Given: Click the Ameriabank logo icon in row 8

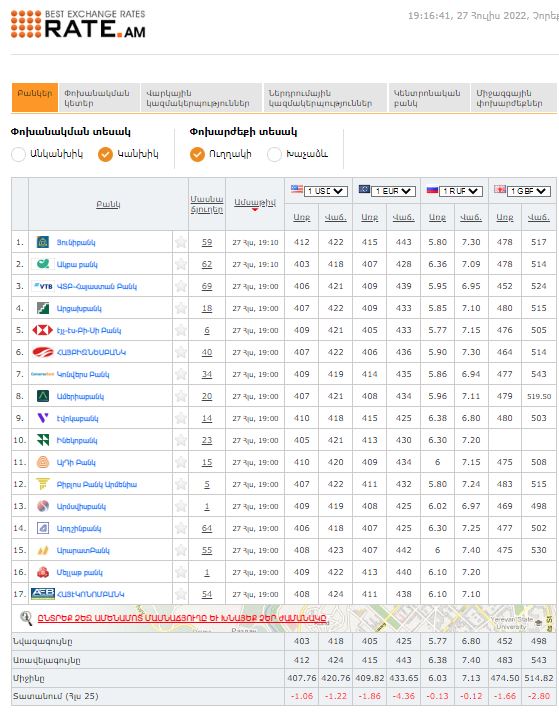Looking at the screenshot, I should tap(43, 396).
